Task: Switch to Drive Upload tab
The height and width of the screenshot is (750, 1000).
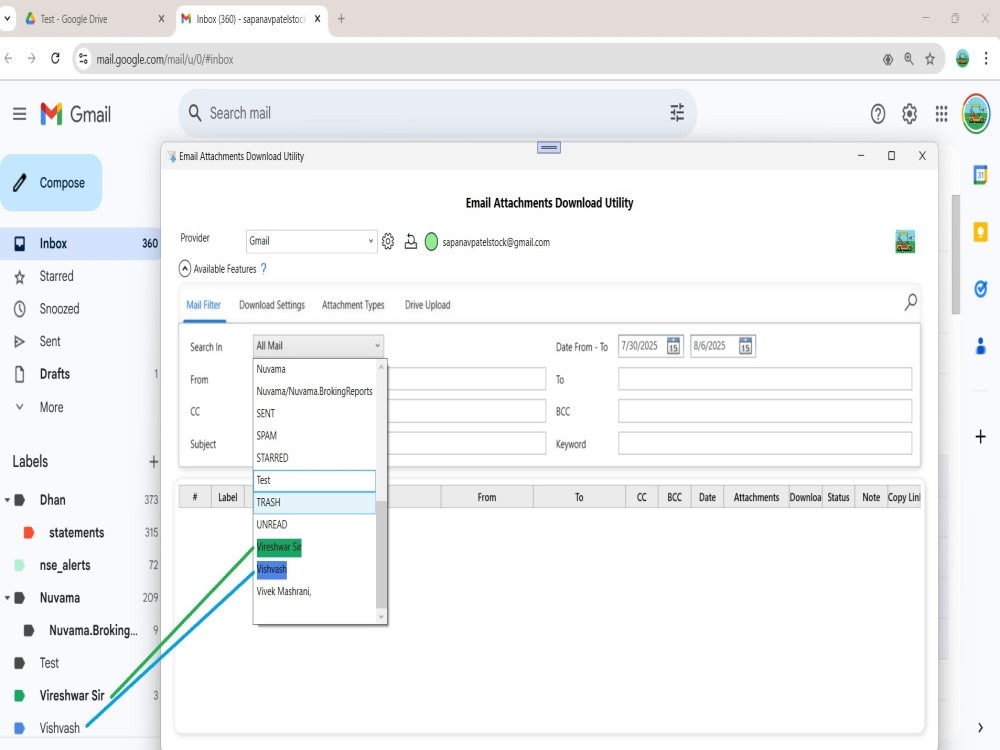Action: tap(427, 305)
